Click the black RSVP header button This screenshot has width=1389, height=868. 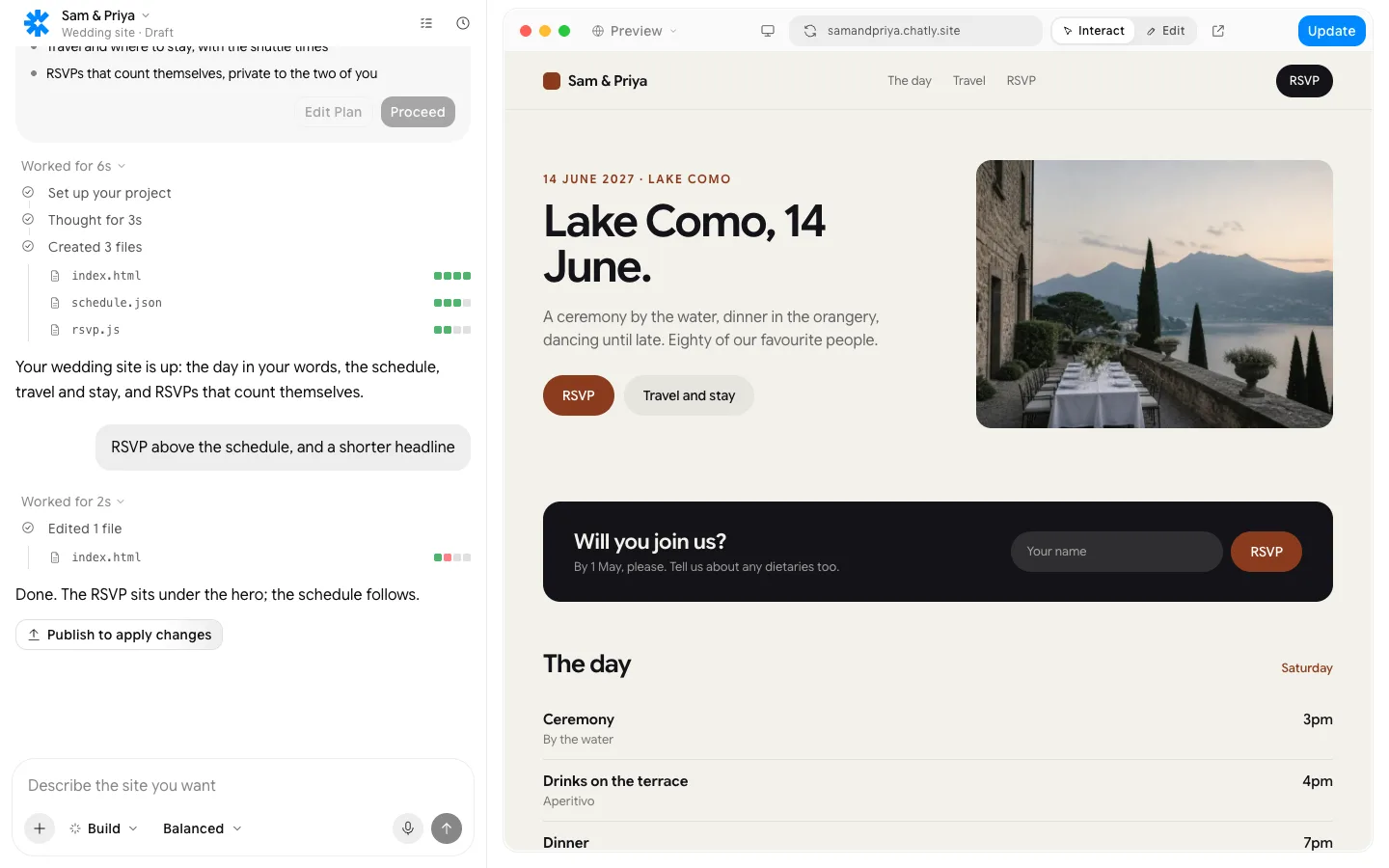(x=1304, y=81)
